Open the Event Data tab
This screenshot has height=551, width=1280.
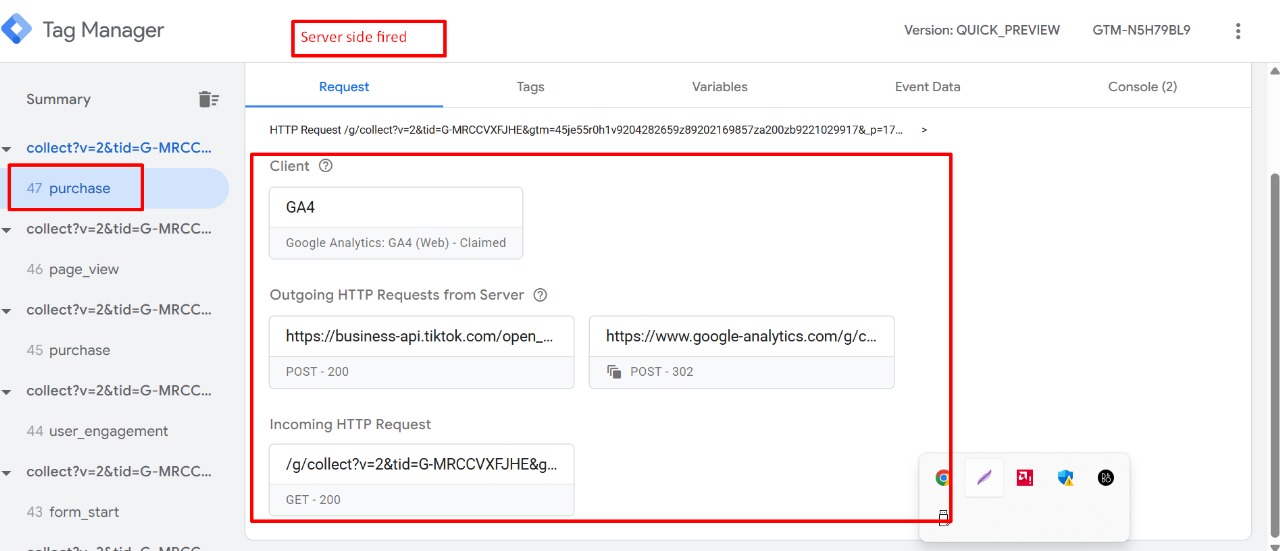click(927, 87)
